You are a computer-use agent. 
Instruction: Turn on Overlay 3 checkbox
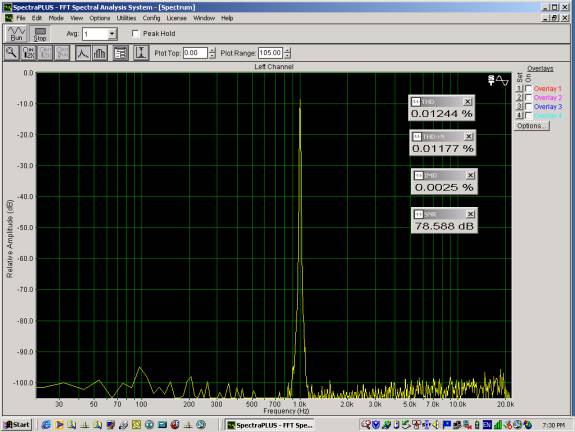coord(528,107)
